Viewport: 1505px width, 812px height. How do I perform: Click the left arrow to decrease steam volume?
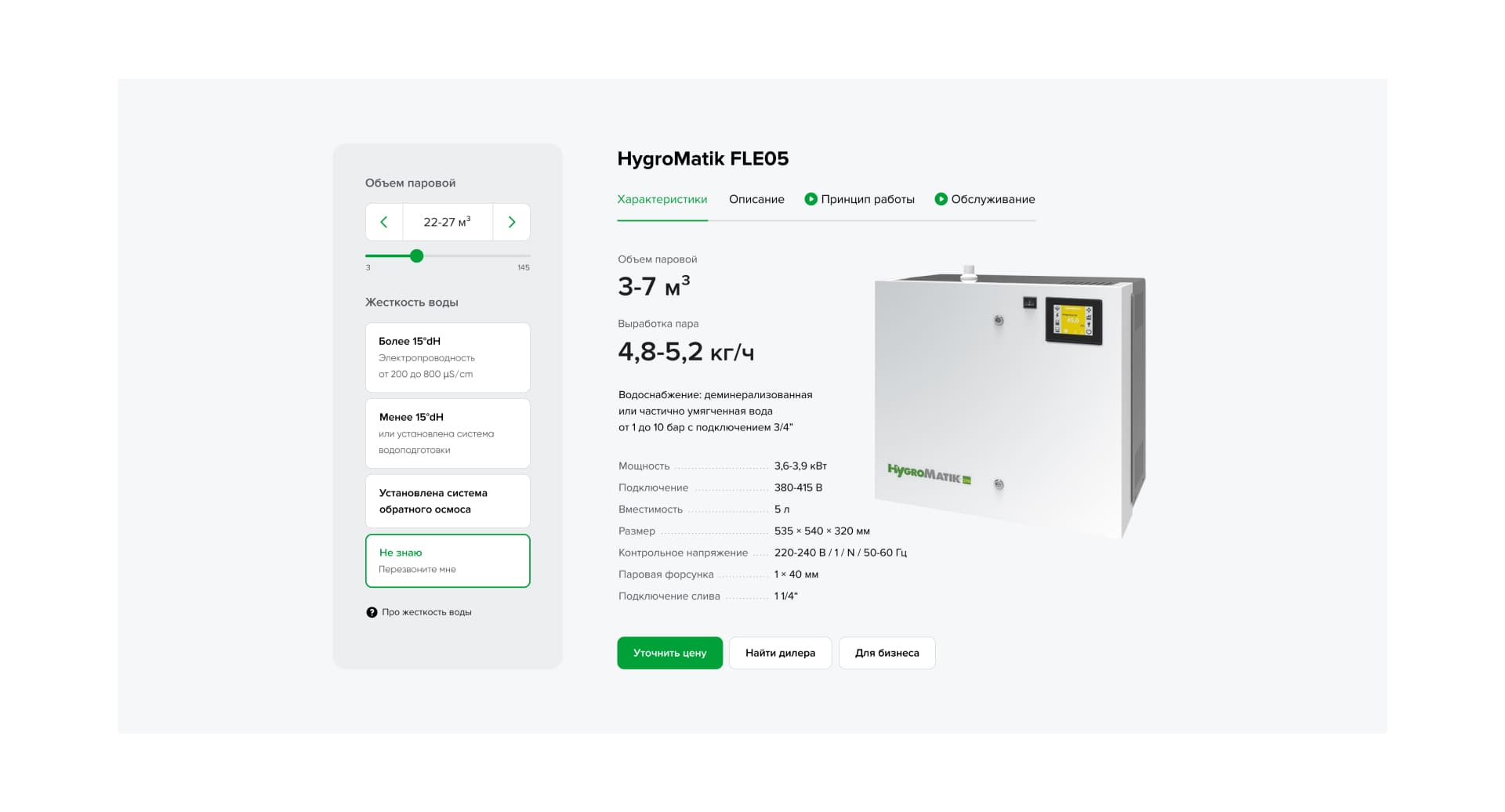tap(384, 222)
